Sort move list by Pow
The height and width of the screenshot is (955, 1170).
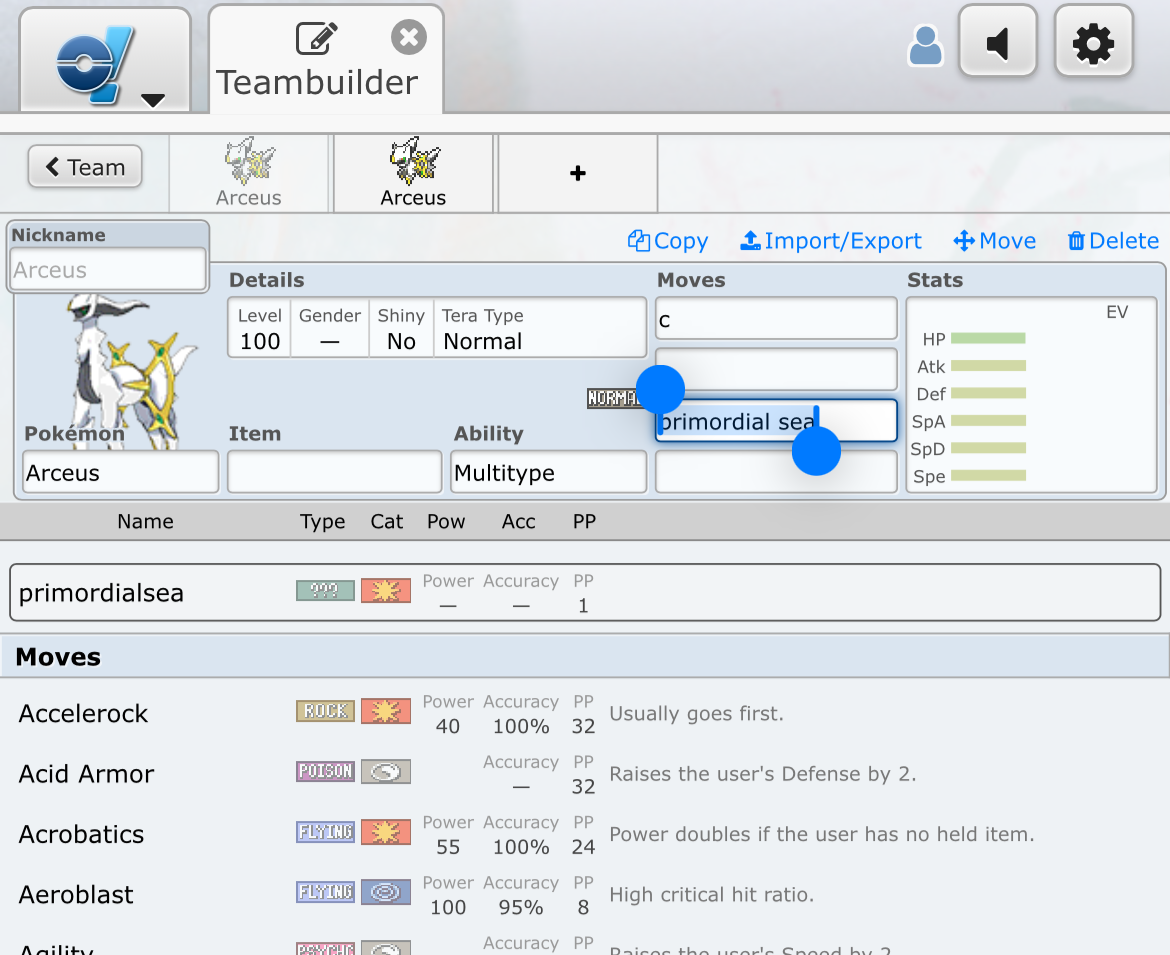point(446,522)
